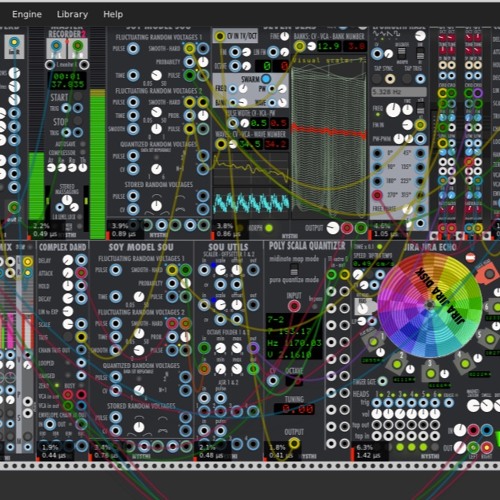Viewport: 500px width, 500px height.
Task: Turn the large FREQ knob
Action: point(393,110)
